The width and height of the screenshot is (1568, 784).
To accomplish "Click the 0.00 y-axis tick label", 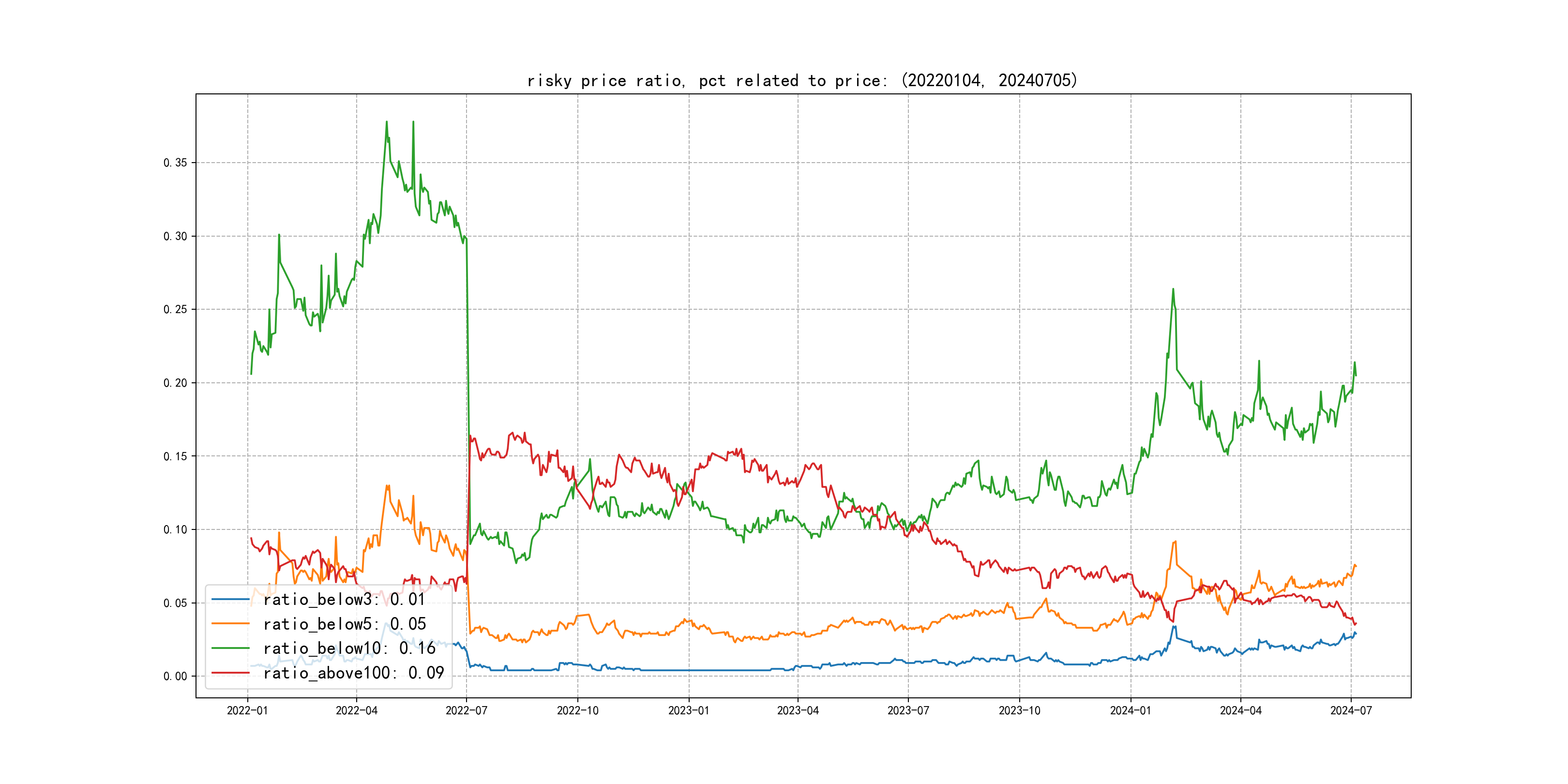I will tap(175, 676).
